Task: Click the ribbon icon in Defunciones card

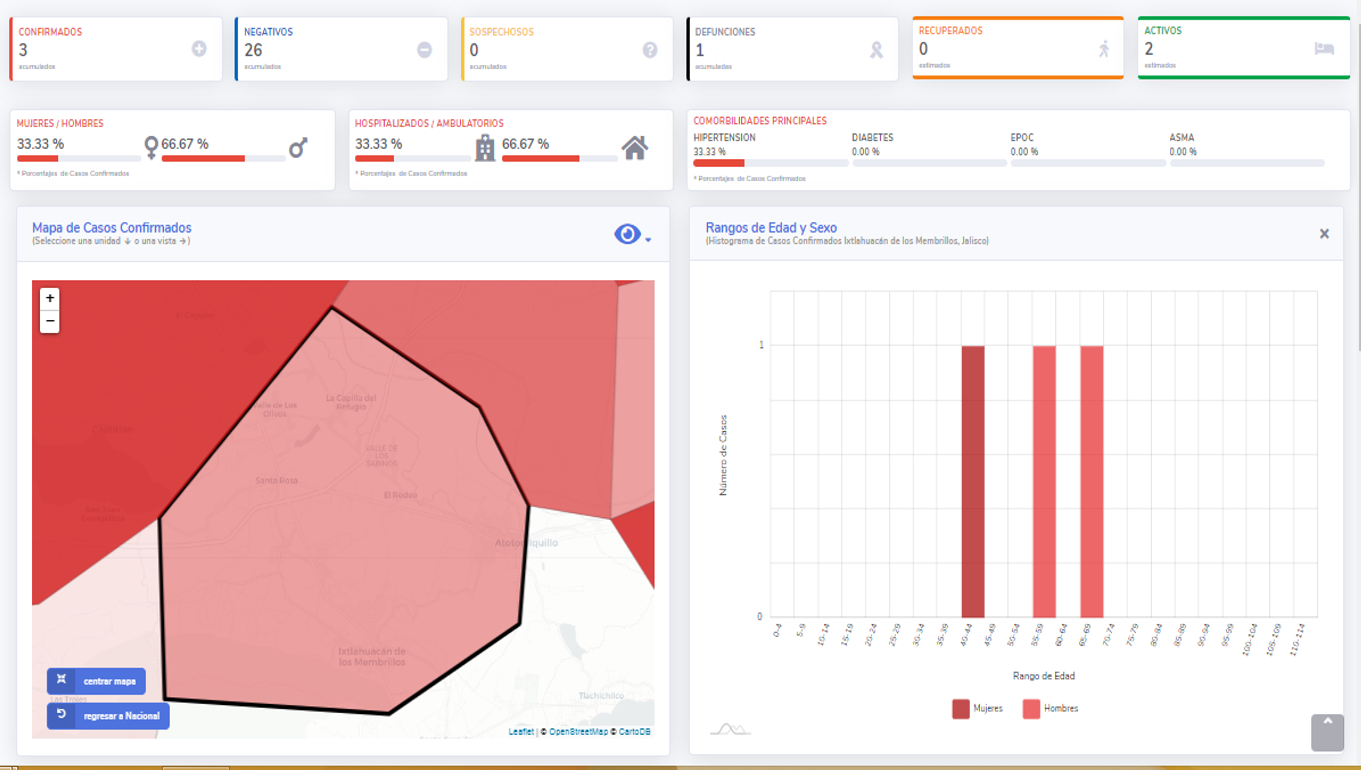Action: point(876,50)
